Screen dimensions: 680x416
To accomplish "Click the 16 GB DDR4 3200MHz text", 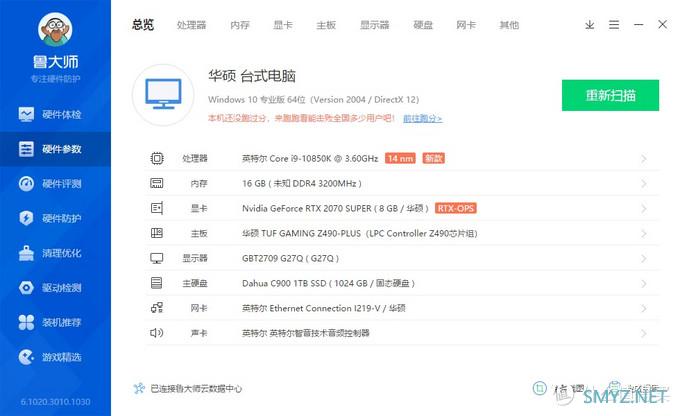I will click(302, 183).
